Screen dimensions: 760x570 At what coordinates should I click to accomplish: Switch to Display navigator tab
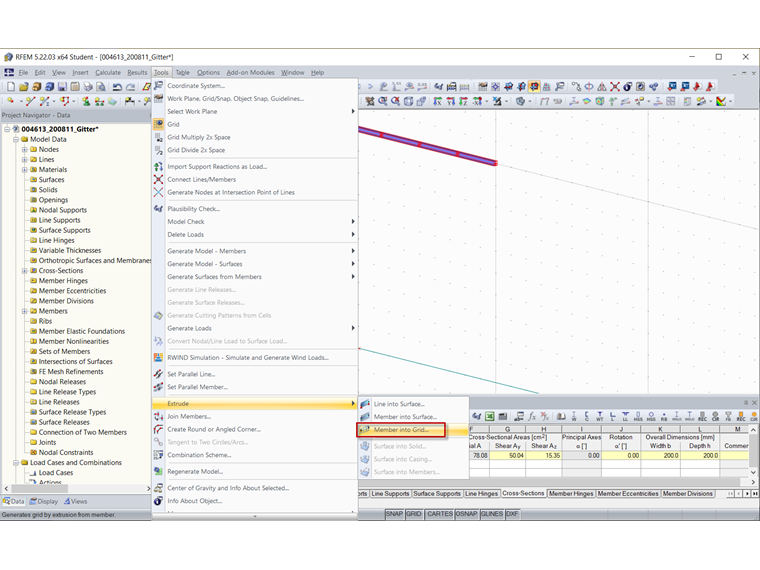pos(44,501)
